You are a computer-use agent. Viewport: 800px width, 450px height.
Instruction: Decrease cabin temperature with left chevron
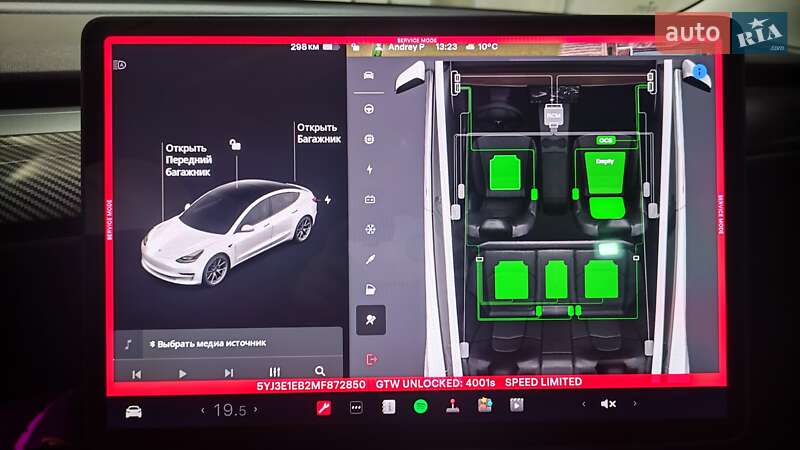(203, 410)
